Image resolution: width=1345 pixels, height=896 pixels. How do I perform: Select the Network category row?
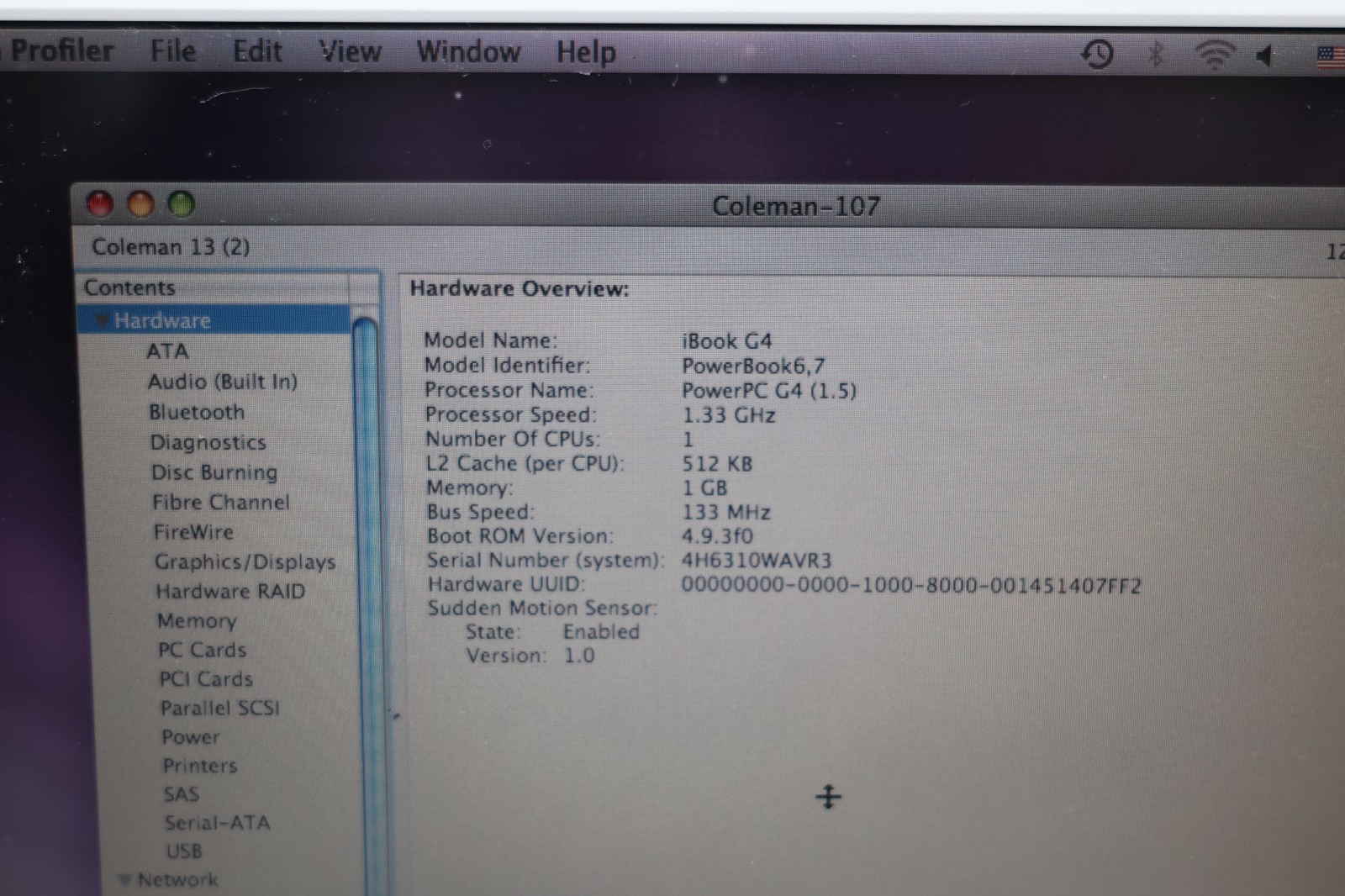pos(177,879)
